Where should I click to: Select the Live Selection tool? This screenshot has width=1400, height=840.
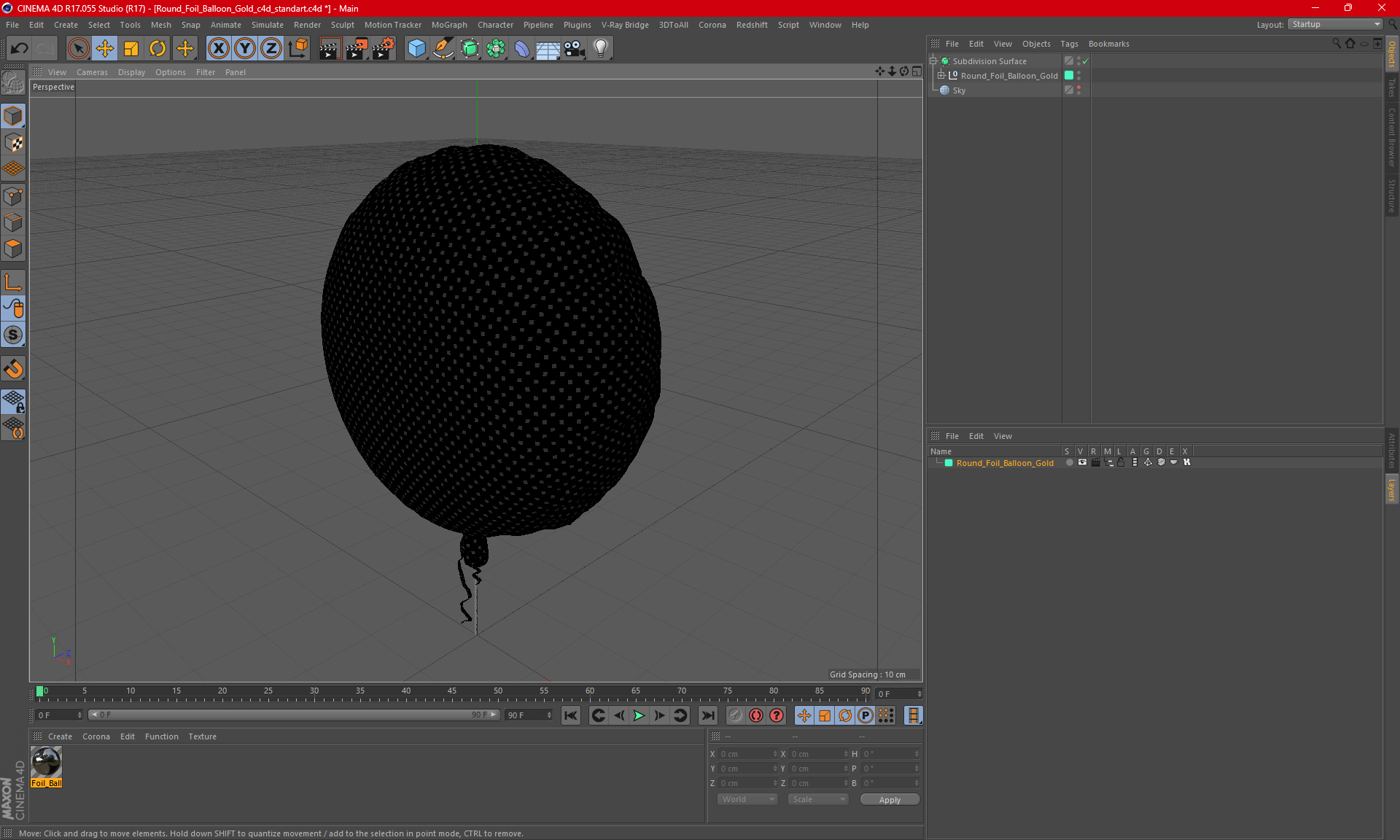point(78,49)
